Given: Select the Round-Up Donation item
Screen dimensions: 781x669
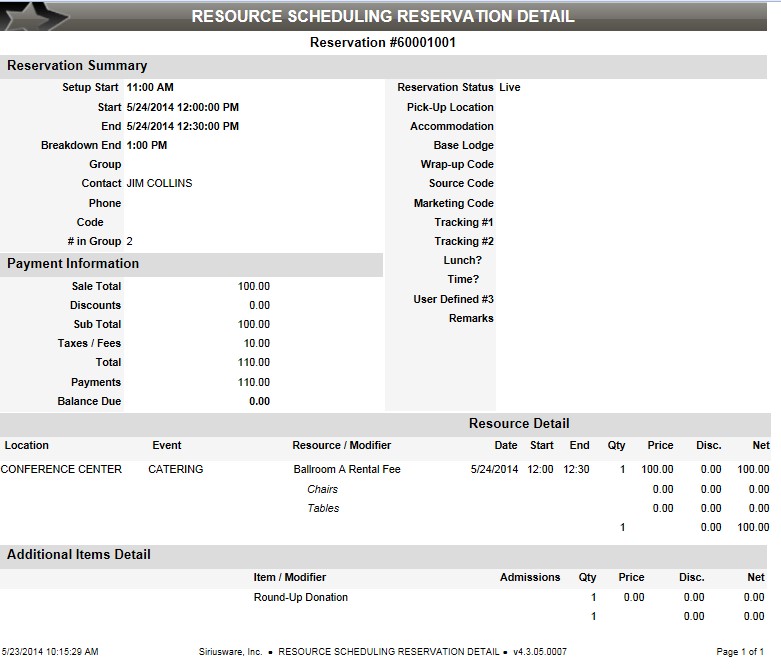Looking at the screenshot, I should point(301,597).
